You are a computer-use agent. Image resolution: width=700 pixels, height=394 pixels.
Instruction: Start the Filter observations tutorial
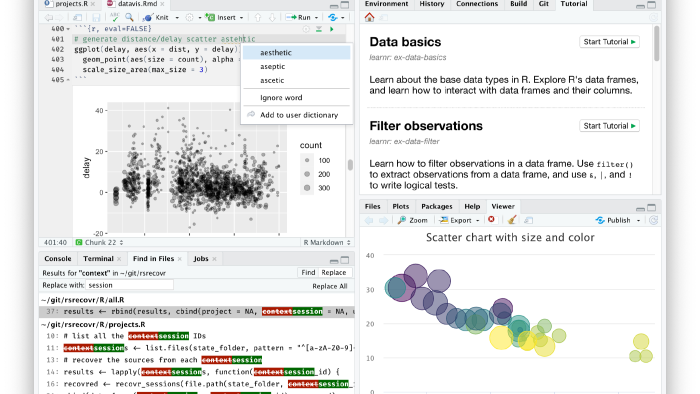(609, 126)
